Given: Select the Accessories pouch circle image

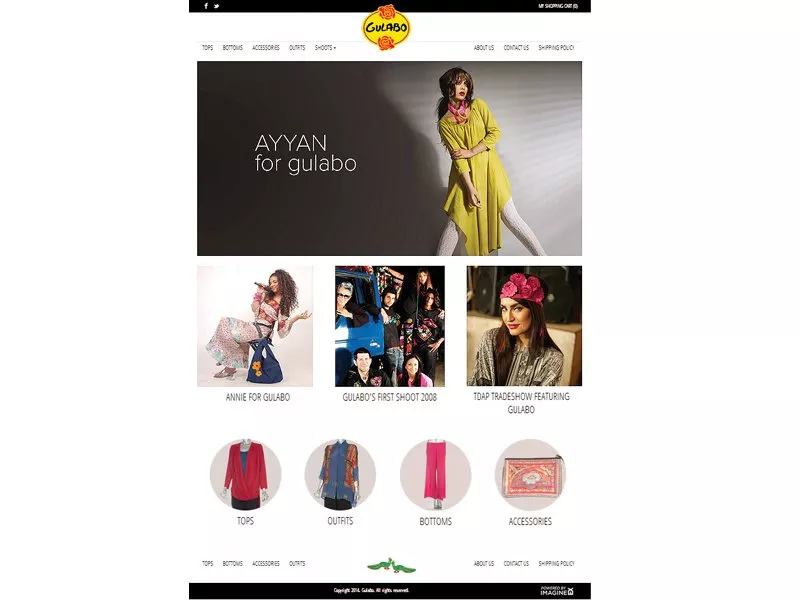Looking at the screenshot, I should [530, 474].
